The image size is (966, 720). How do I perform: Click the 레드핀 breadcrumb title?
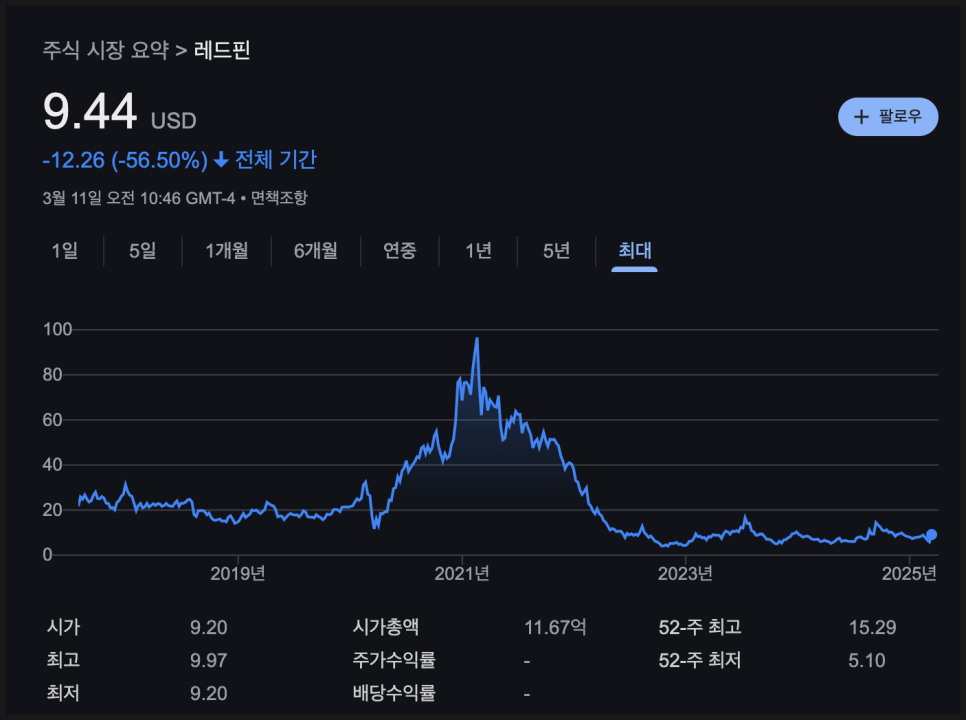click(222, 50)
